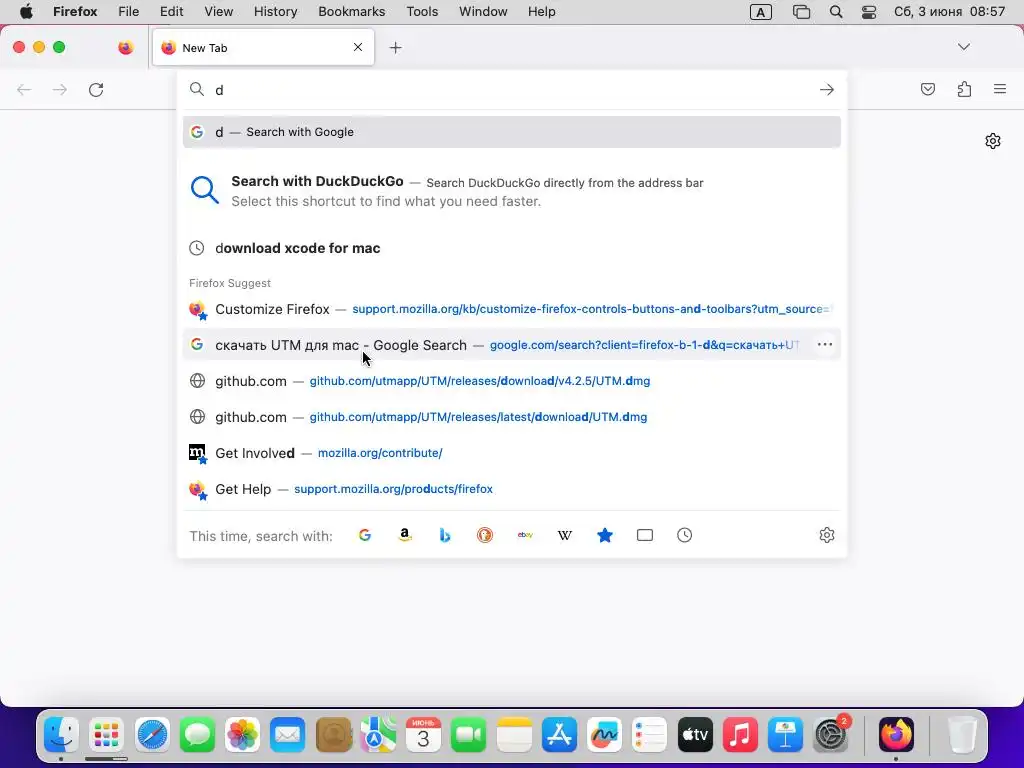This screenshot has width=1024, height=768.
Task: Search this time with DuckDuckGo icon
Action: [x=485, y=536]
